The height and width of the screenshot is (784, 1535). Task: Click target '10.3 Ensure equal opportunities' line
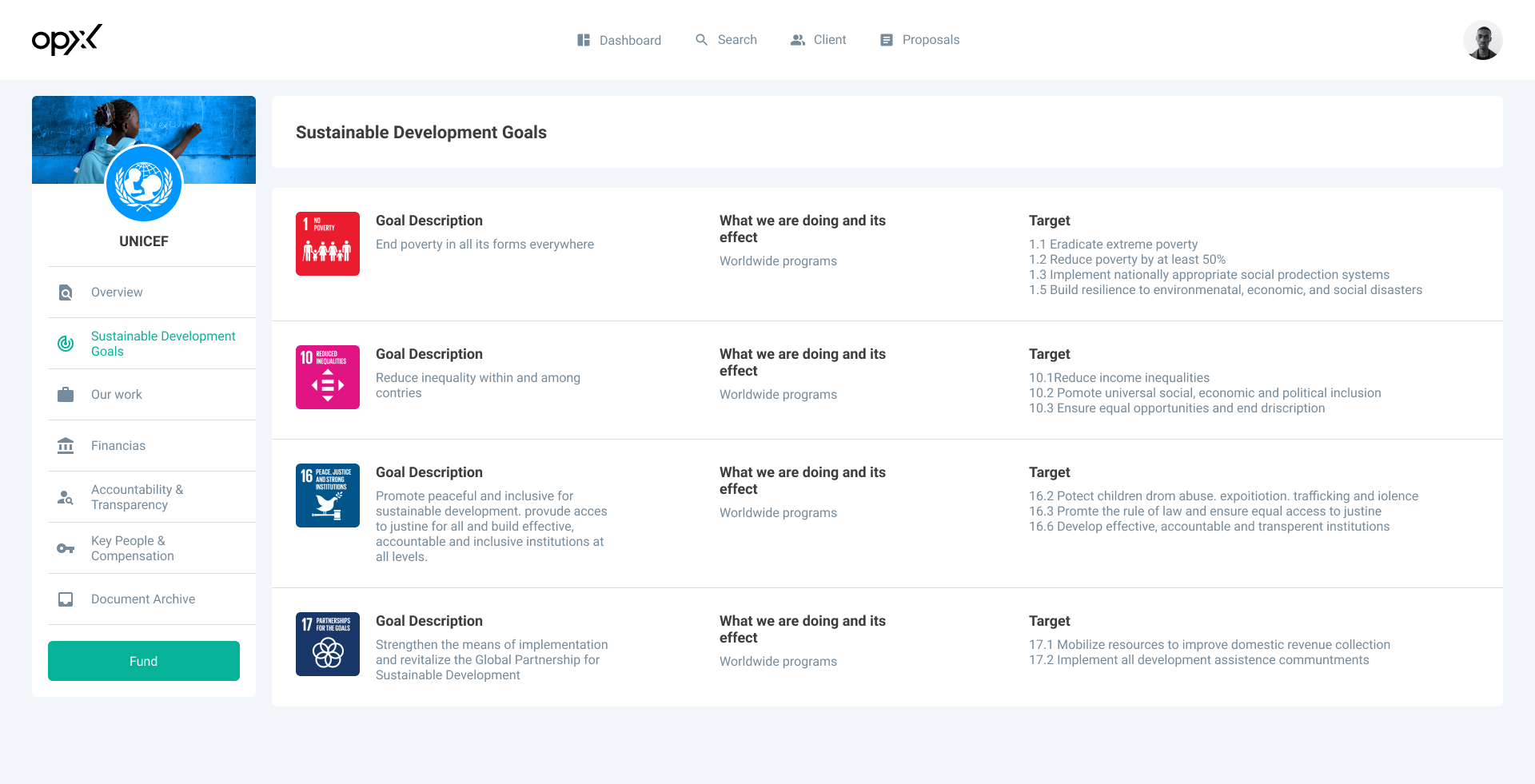[1177, 408]
